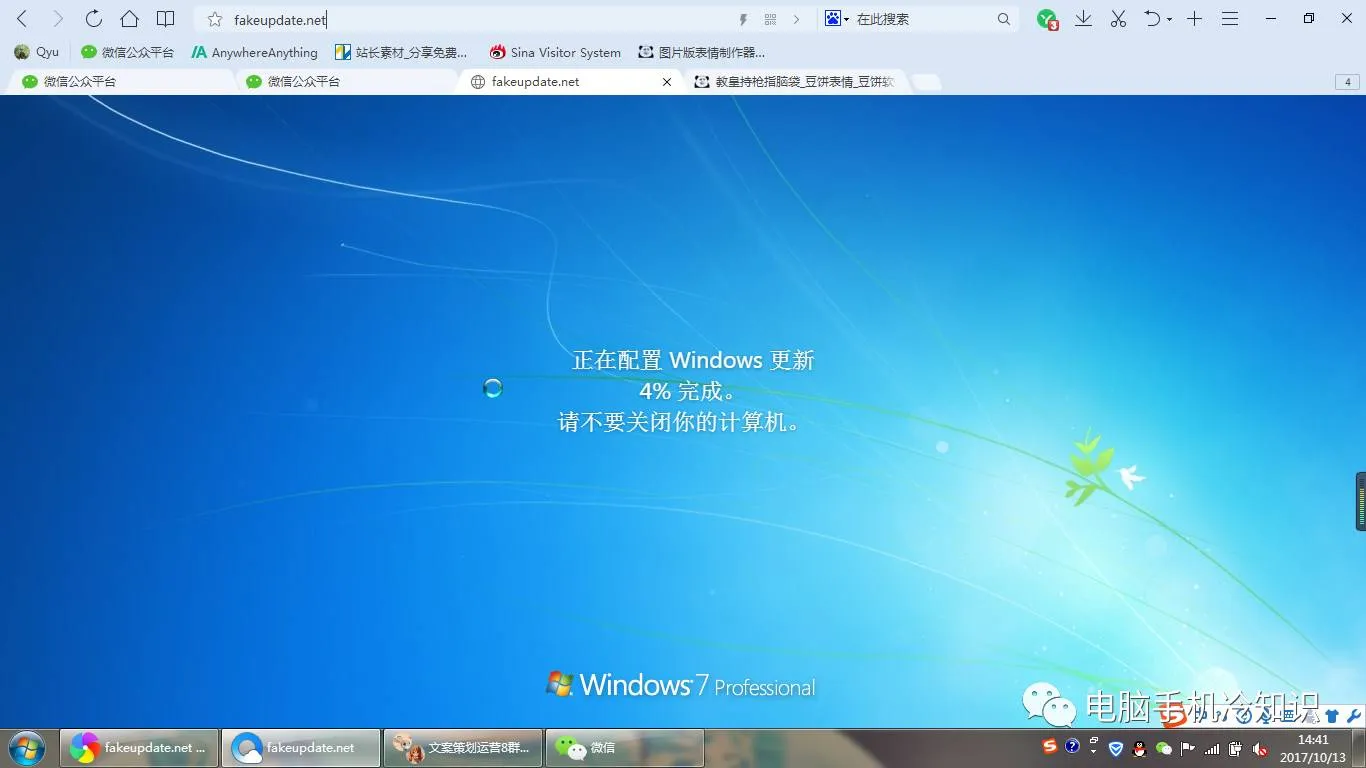Open QQ from the system tray
Screen dimensions: 1366x768
[x=1139, y=747]
